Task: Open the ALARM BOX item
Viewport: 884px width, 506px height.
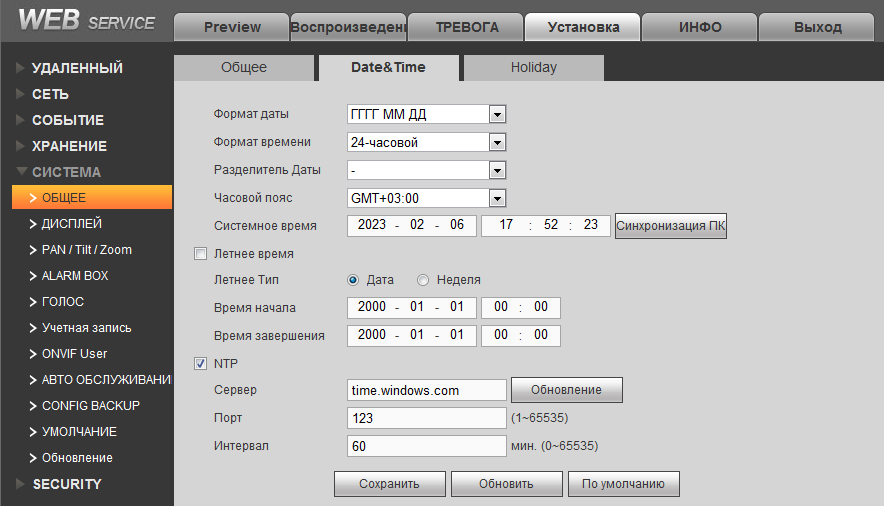Action: [x=74, y=276]
